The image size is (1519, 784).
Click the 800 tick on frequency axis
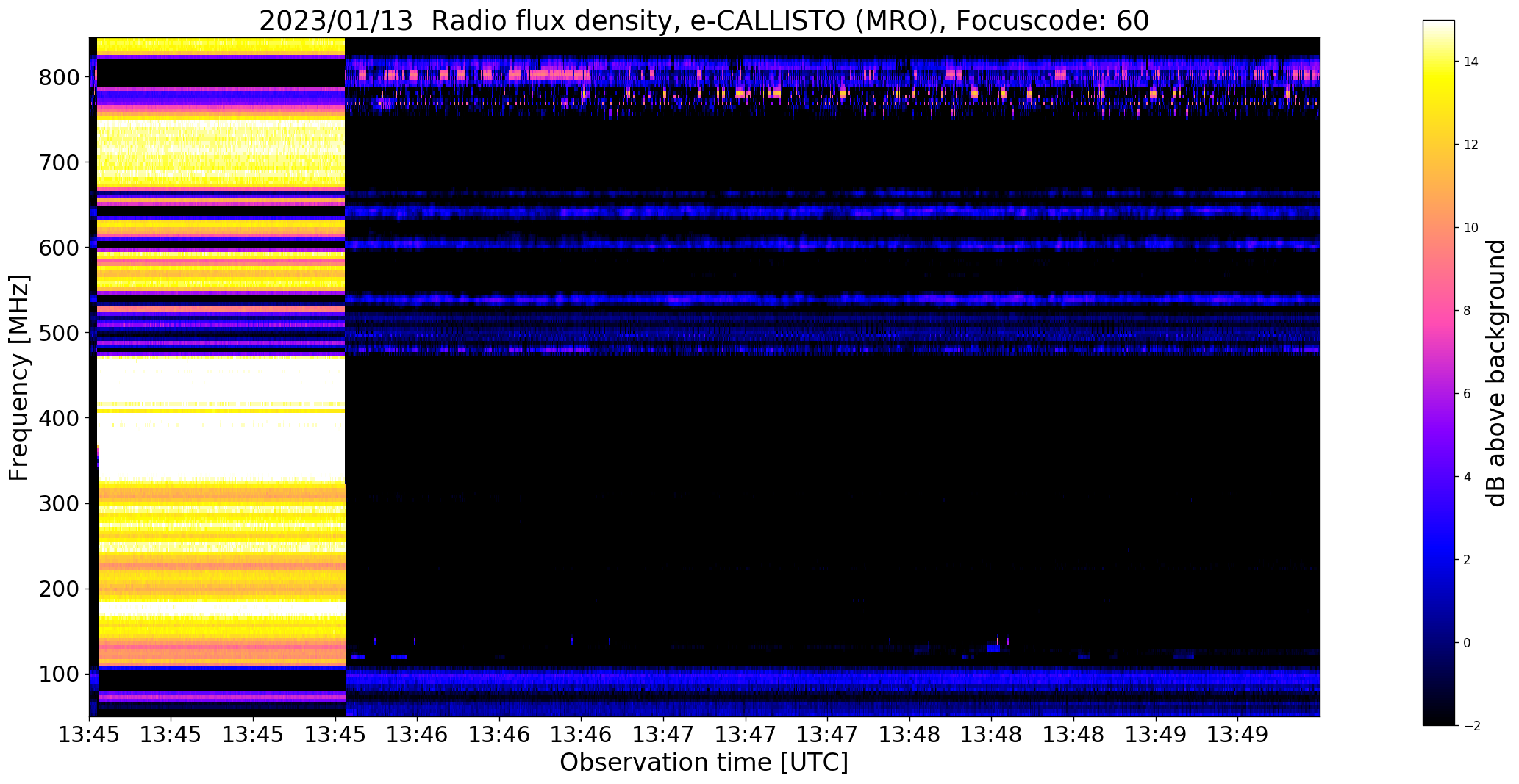point(59,77)
